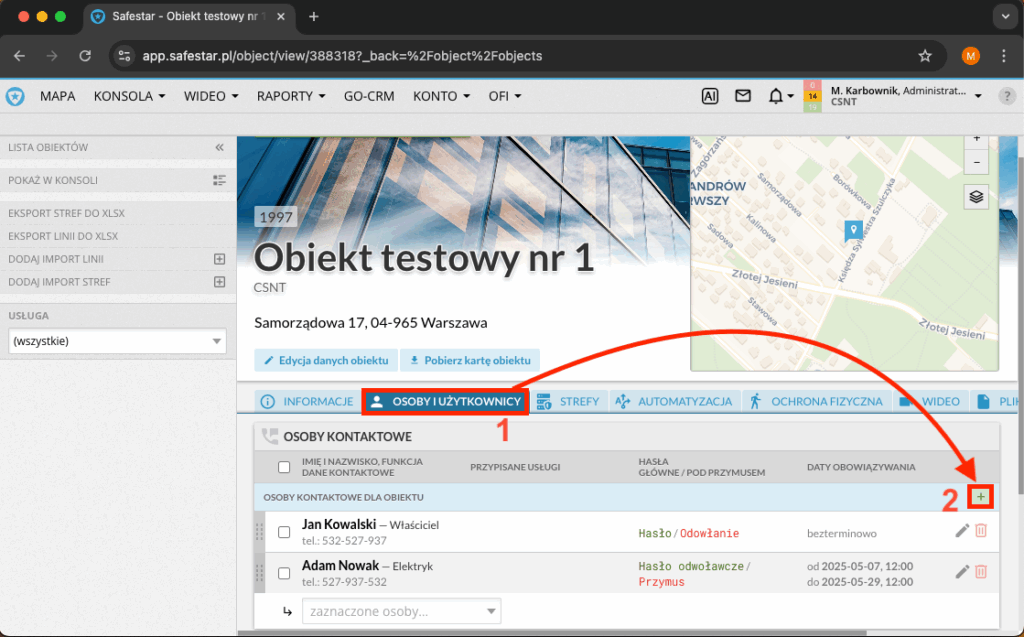Viewport: 1024px width, 637px height.
Task: Open the Usługa (wszystkie) dropdown
Action: (x=118, y=342)
